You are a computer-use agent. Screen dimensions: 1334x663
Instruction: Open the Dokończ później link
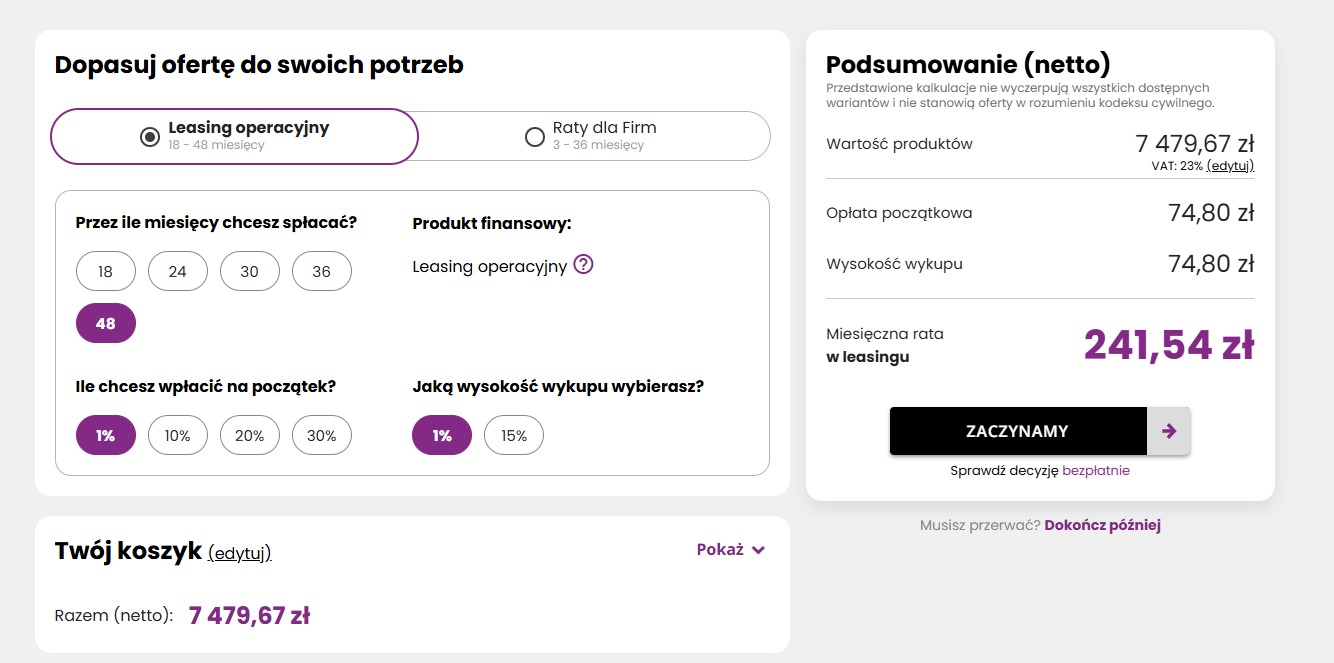point(1102,525)
